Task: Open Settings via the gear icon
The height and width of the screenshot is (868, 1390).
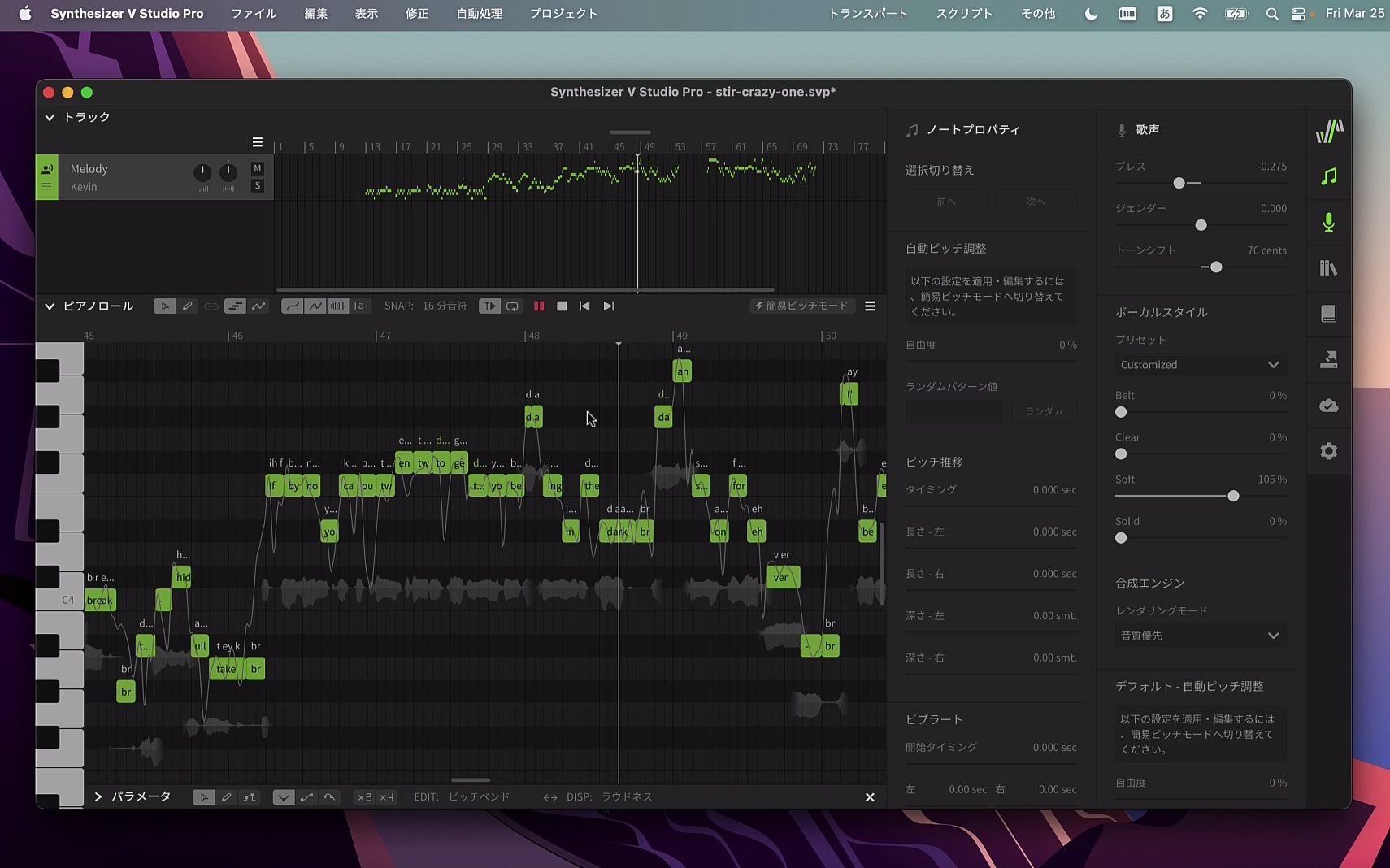Action: point(1328,450)
